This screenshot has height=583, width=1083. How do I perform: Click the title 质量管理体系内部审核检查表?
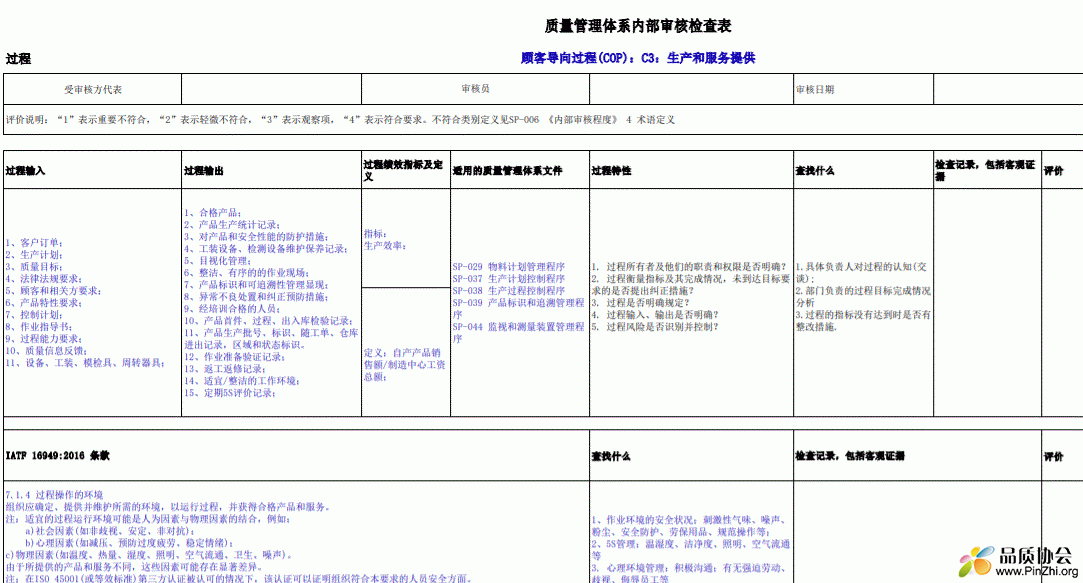(638, 26)
